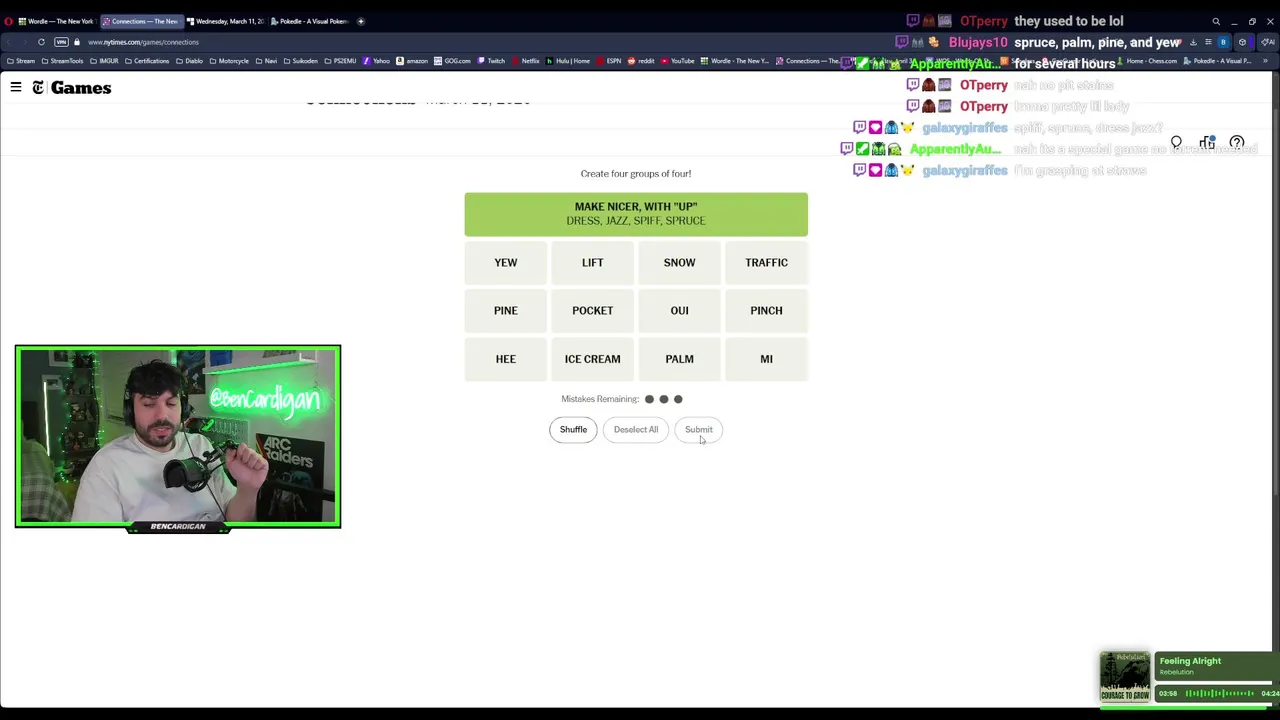Screen dimensions: 1280x720
Task: Open the Hulu | Home bookmark
Action: tap(569, 61)
